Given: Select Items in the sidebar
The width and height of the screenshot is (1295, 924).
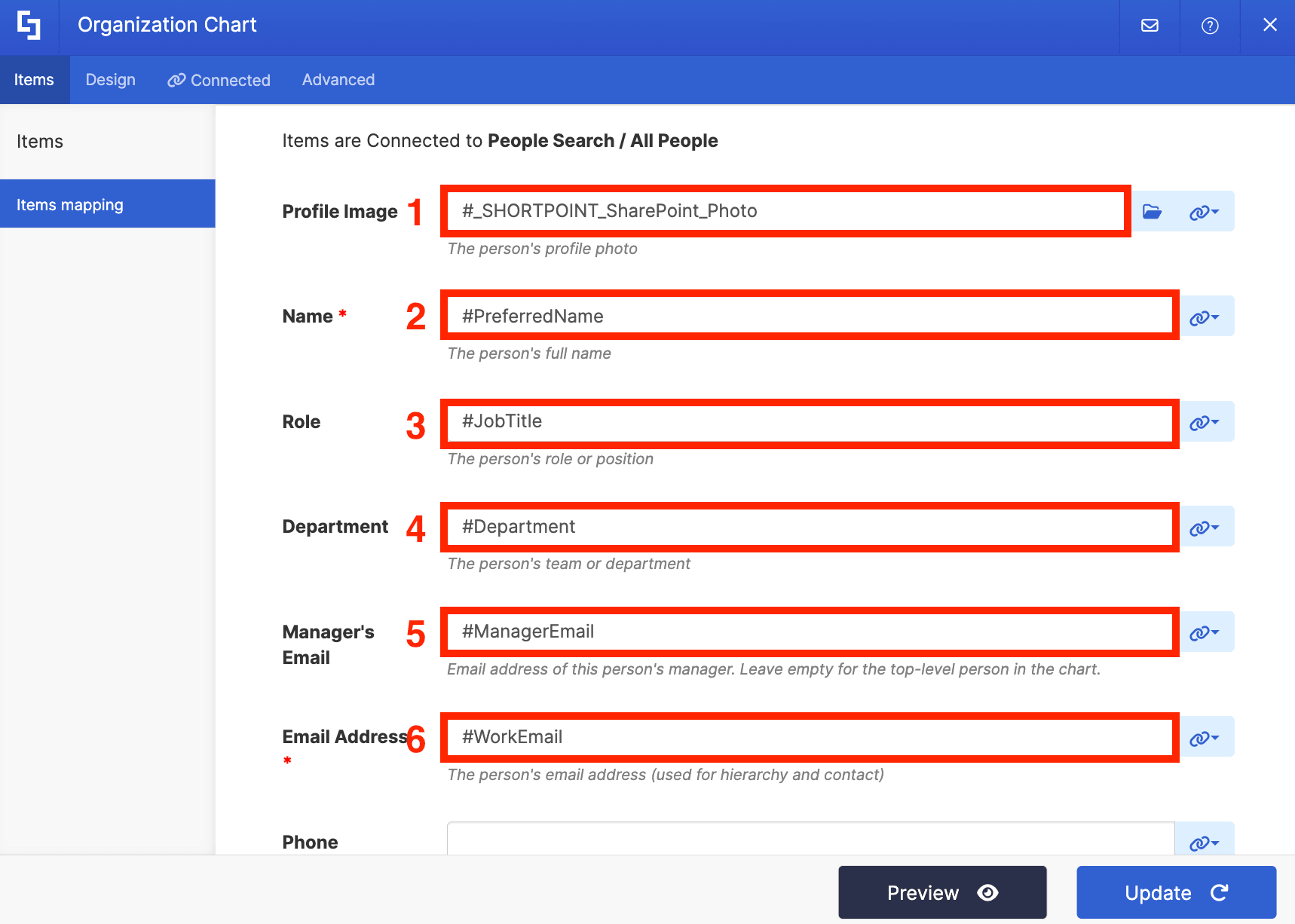Looking at the screenshot, I should (x=40, y=142).
